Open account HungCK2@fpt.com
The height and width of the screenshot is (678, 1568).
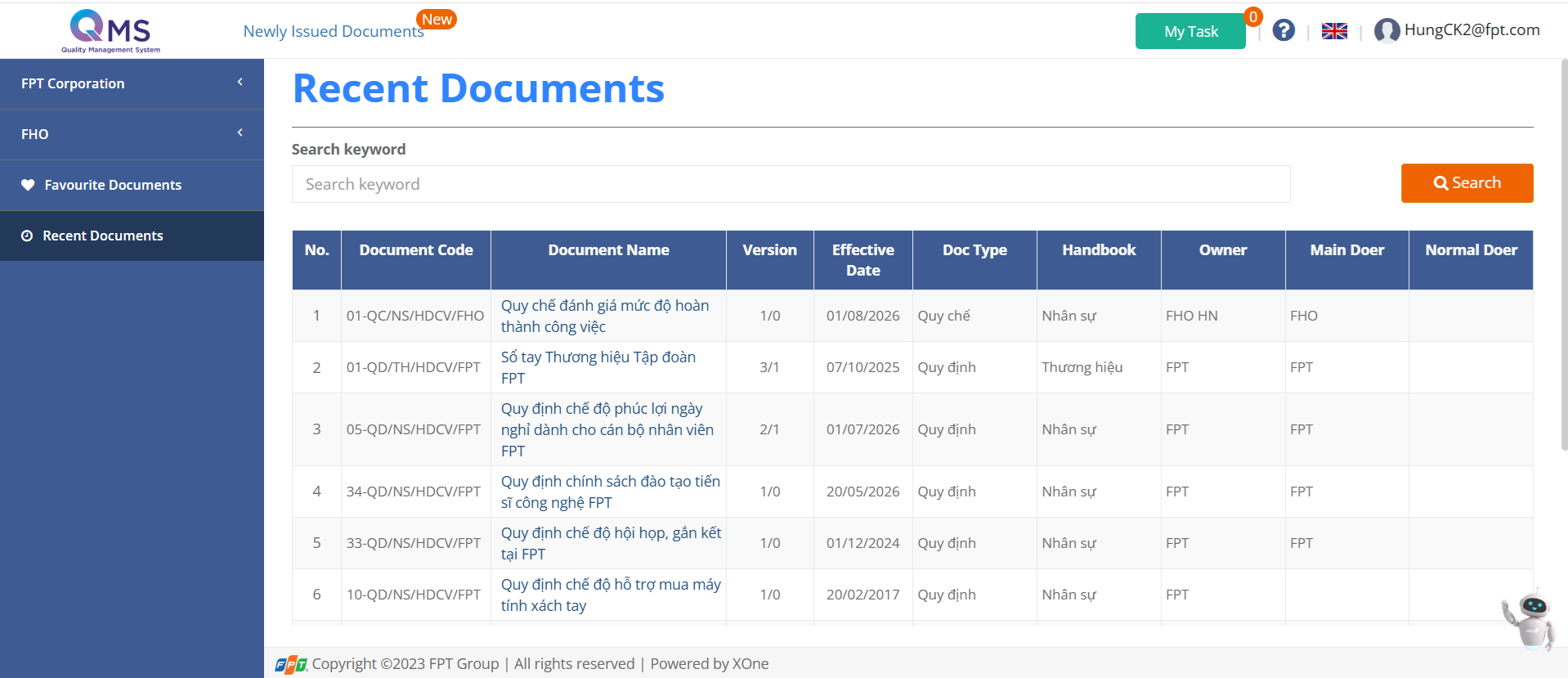[x=1472, y=30]
